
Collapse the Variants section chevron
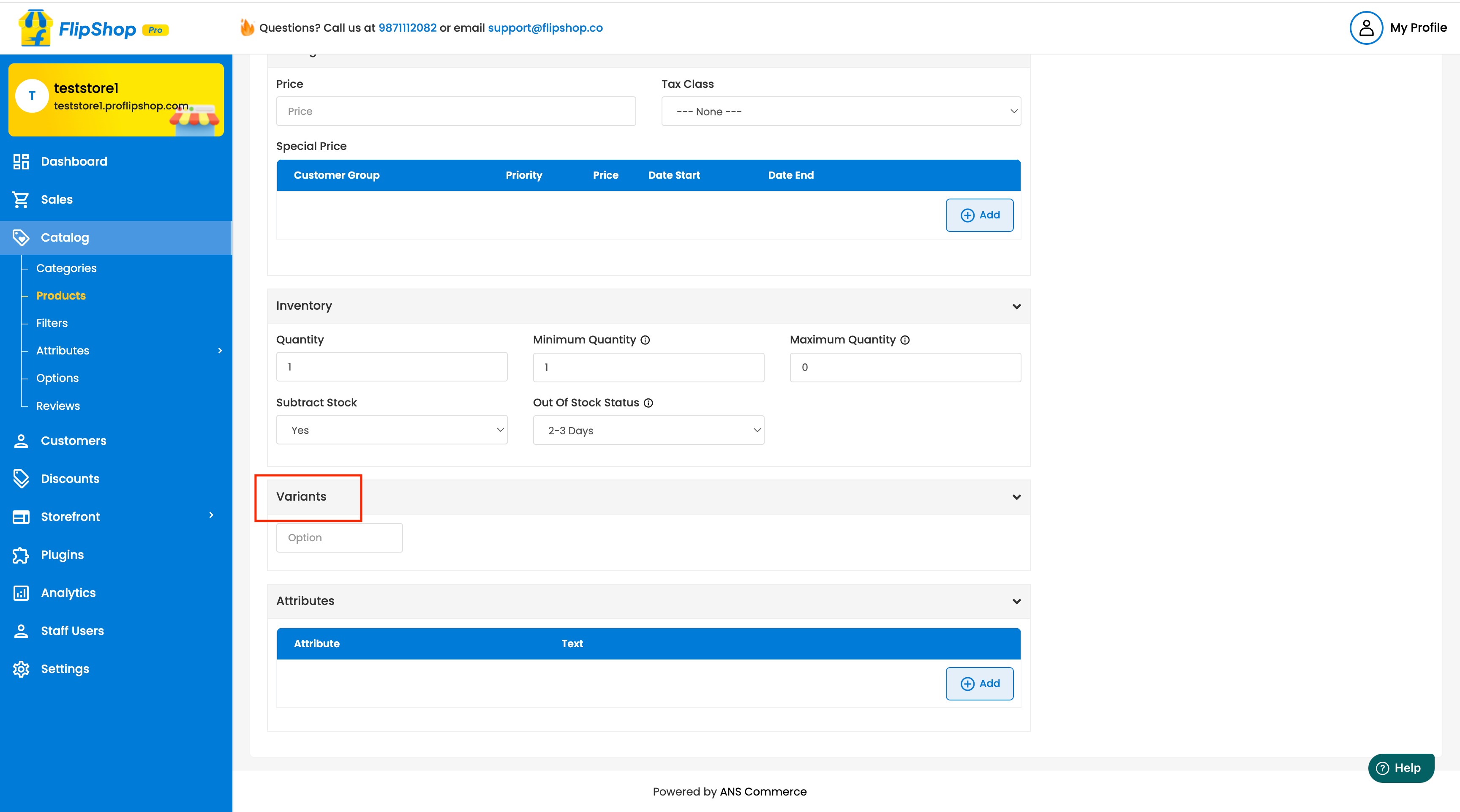1016,497
